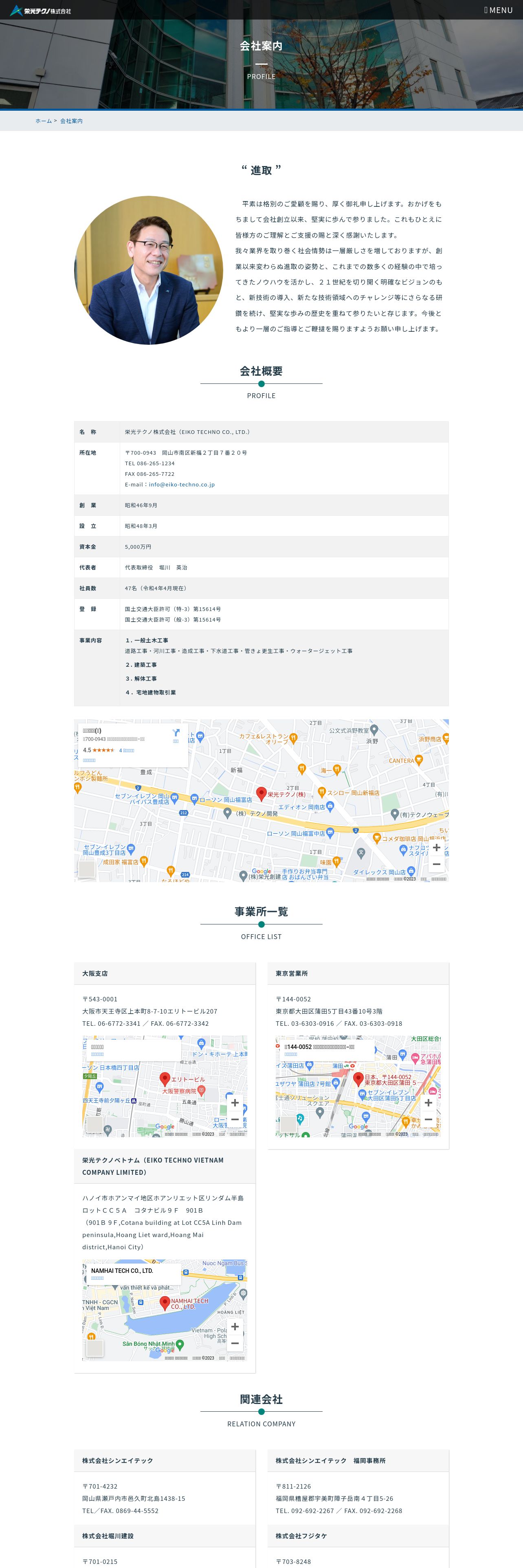Zoom out on the Vietnam office map
The height and width of the screenshot is (1568, 523).
tap(235, 1343)
